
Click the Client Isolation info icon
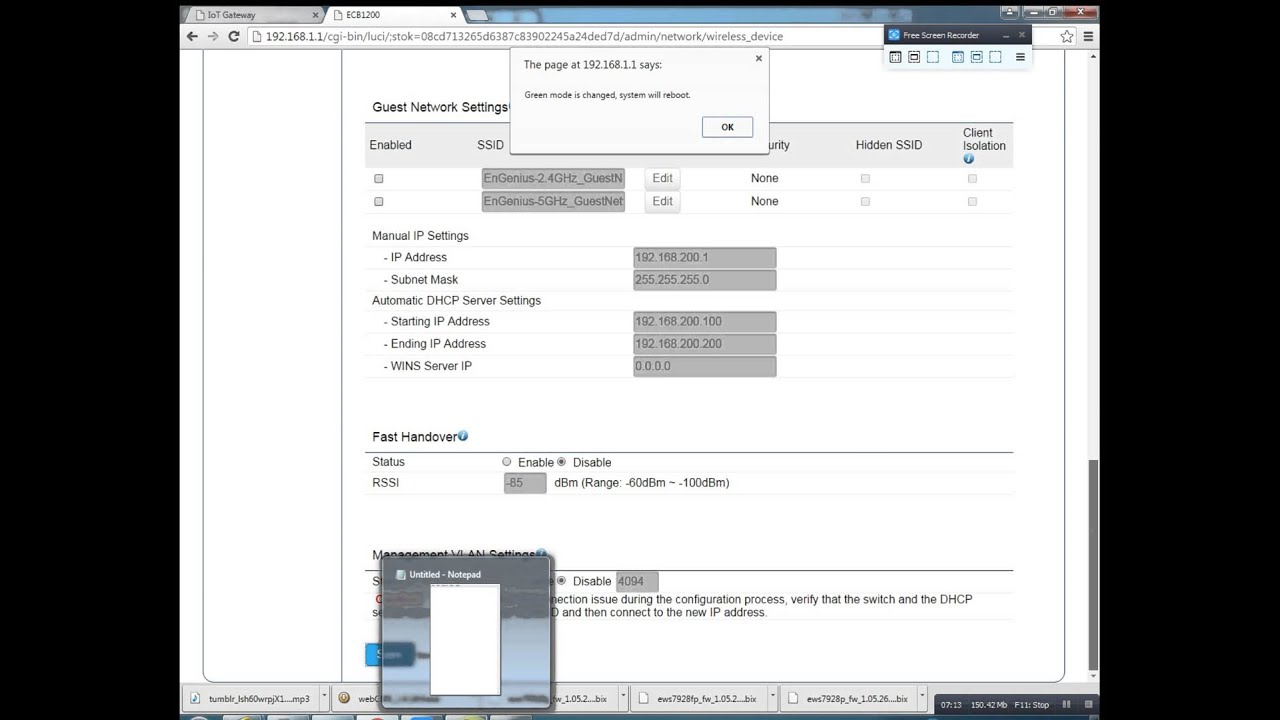tap(968, 159)
